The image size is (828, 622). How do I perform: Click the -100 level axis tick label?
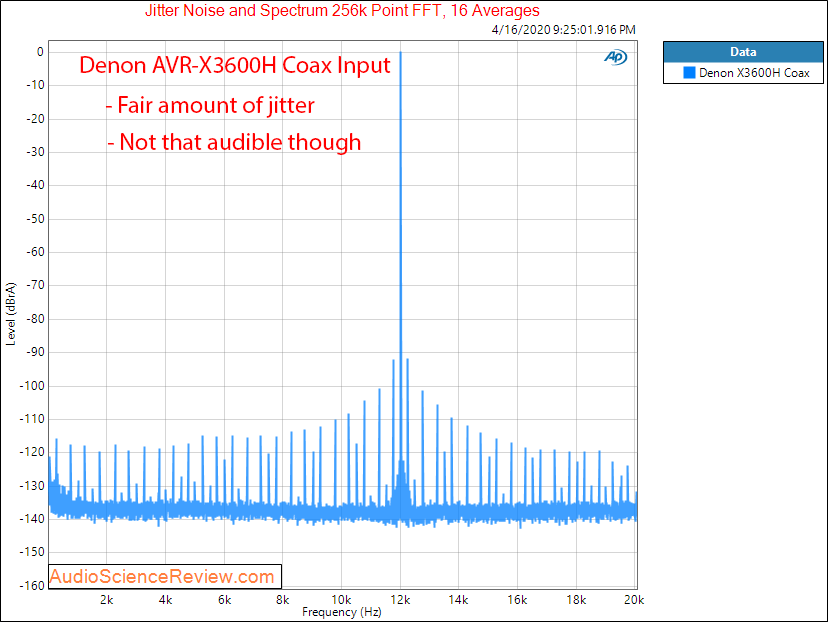tap(32, 386)
